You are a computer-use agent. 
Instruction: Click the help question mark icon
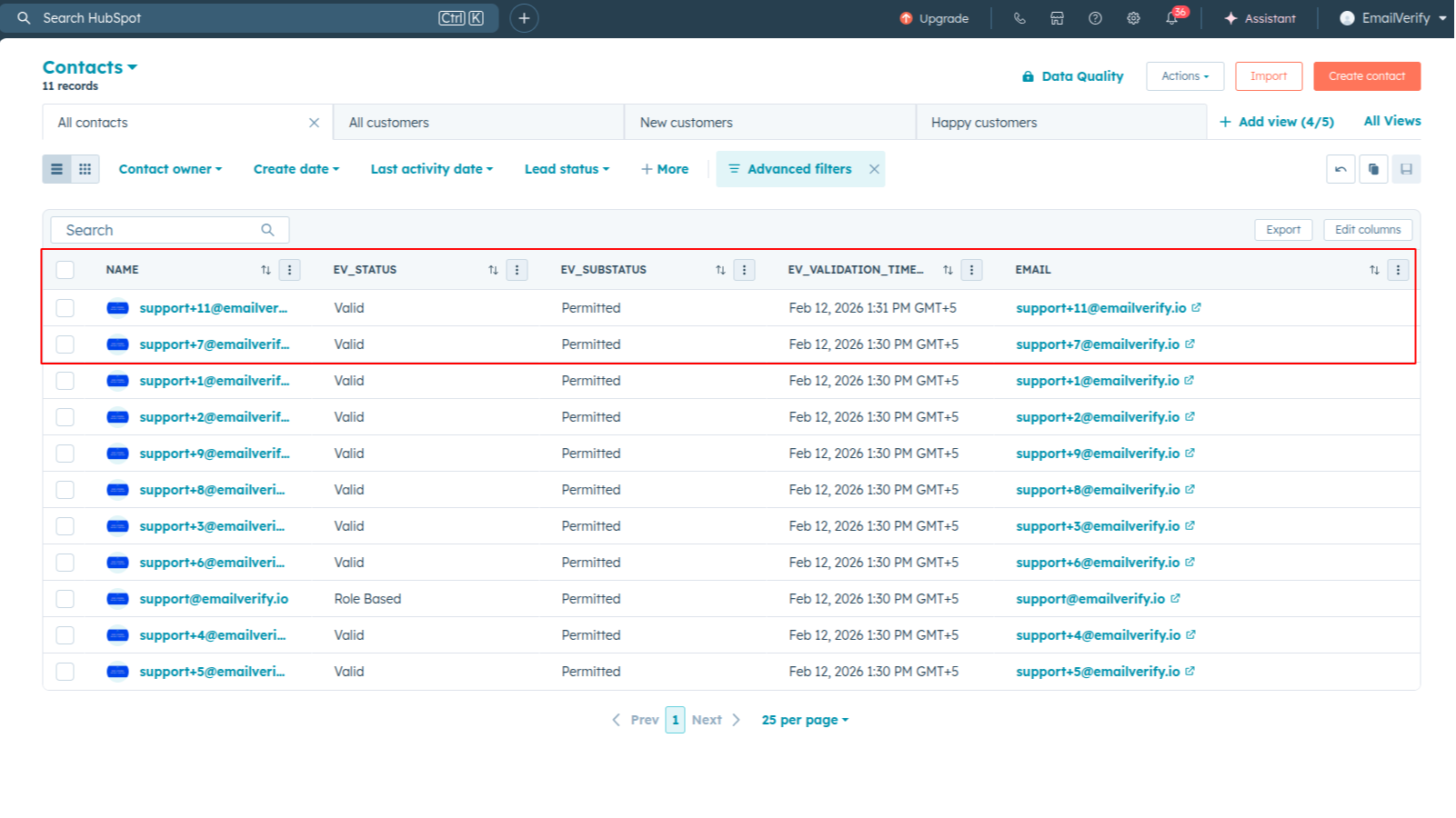tap(1095, 18)
